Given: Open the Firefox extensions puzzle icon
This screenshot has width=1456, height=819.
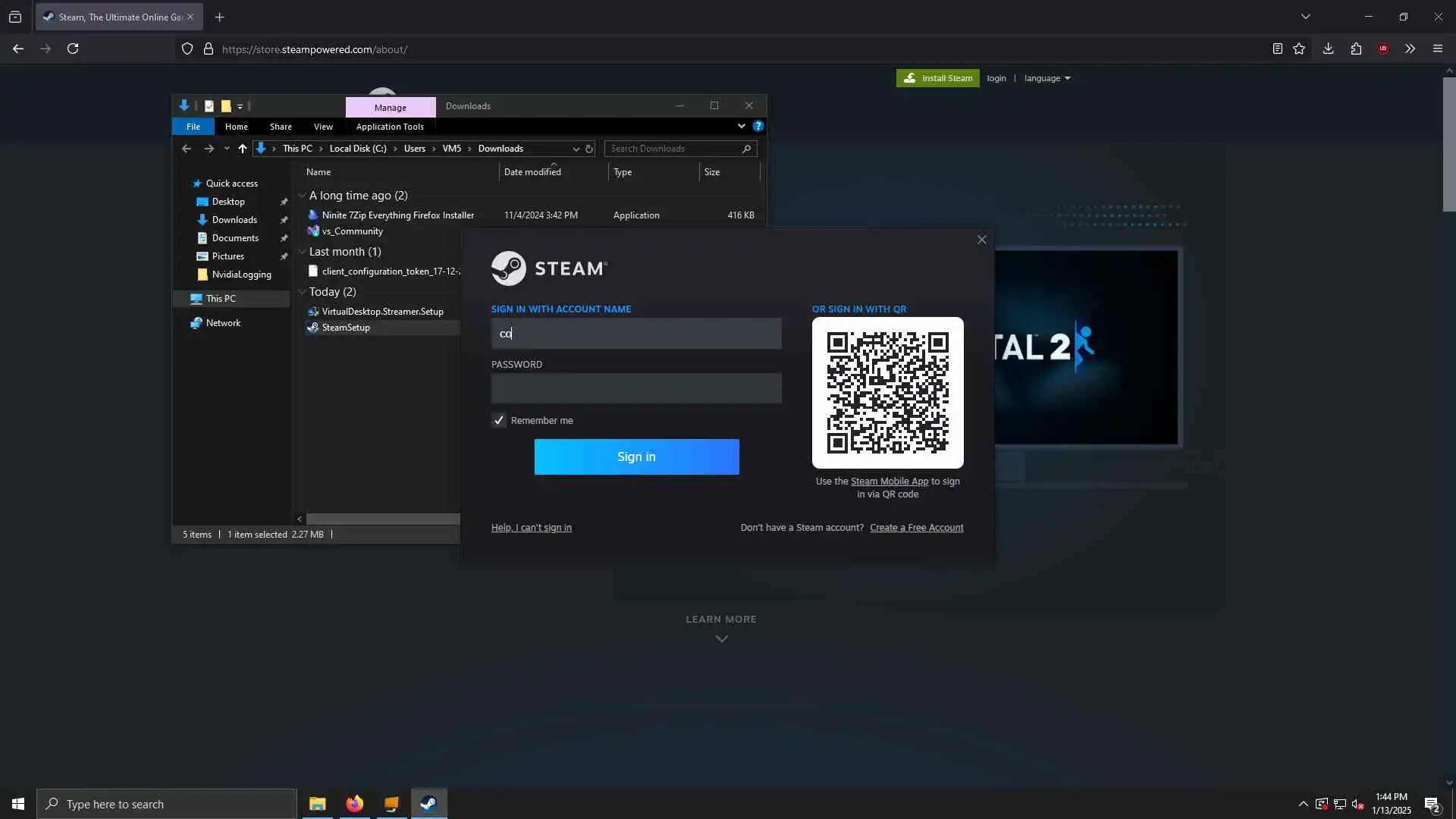Looking at the screenshot, I should (x=1356, y=49).
